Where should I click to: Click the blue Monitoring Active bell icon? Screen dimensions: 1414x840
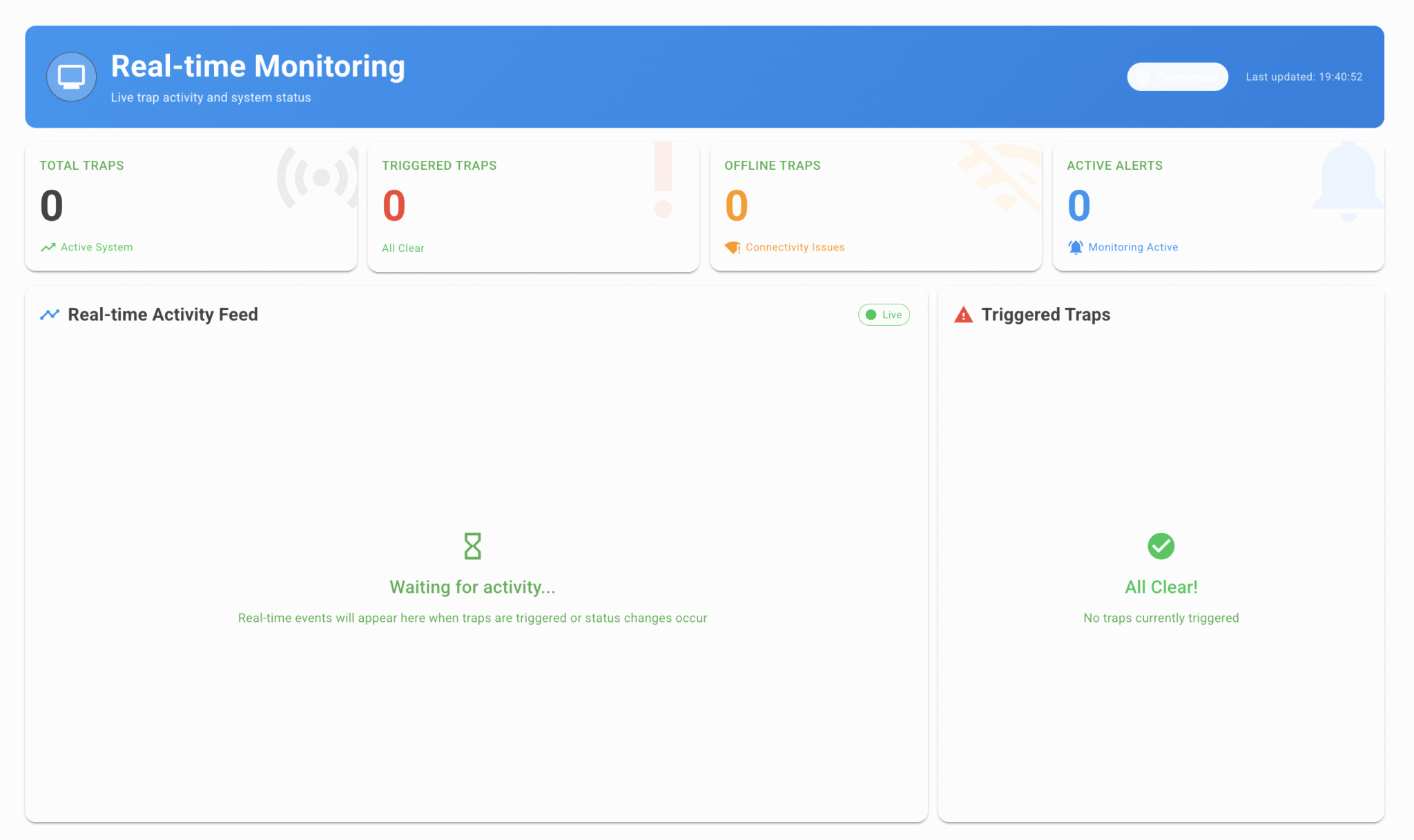(x=1076, y=247)
